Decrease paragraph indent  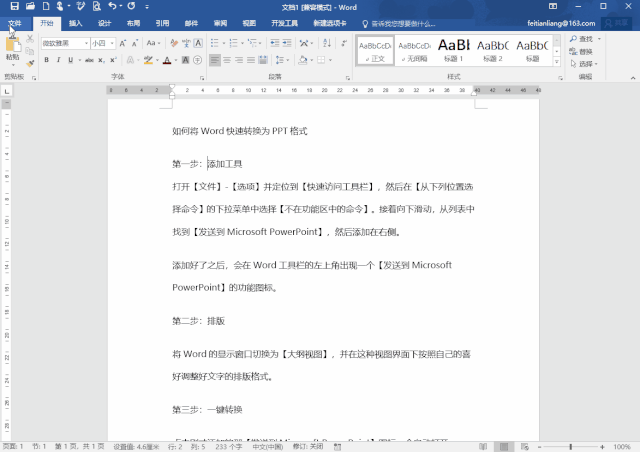point(275,43)
